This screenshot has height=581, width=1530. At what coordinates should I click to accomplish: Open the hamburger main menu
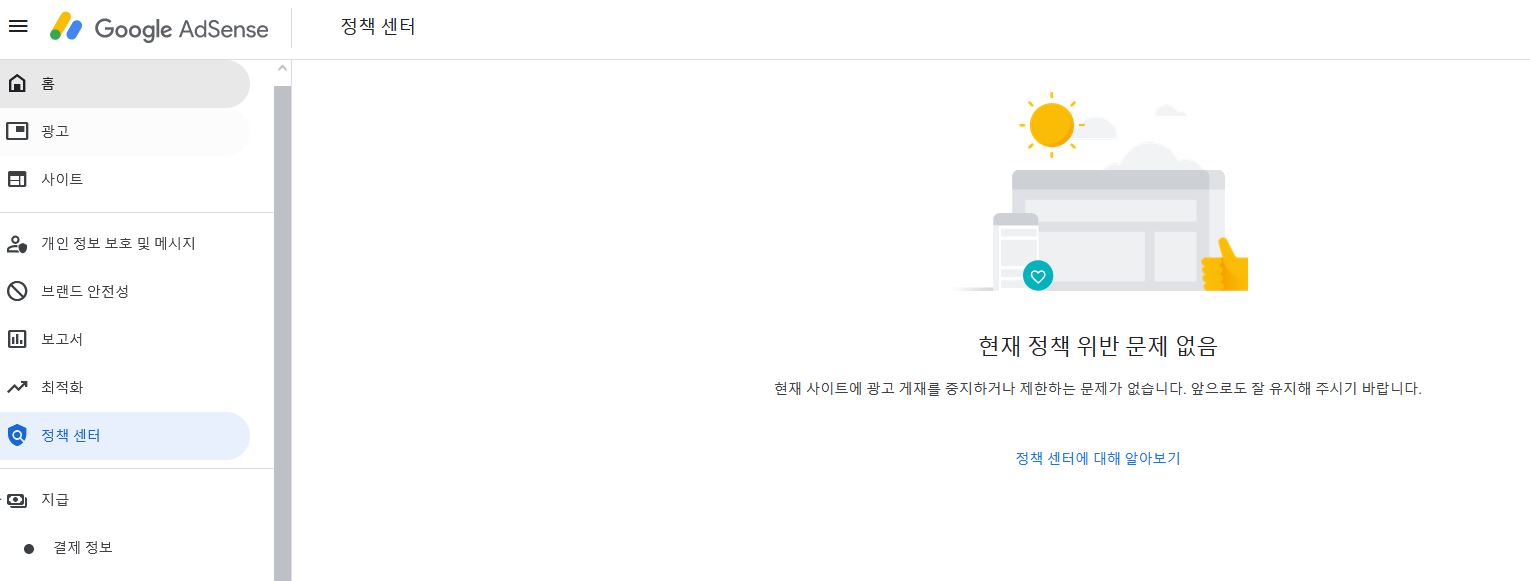(18, 27)
